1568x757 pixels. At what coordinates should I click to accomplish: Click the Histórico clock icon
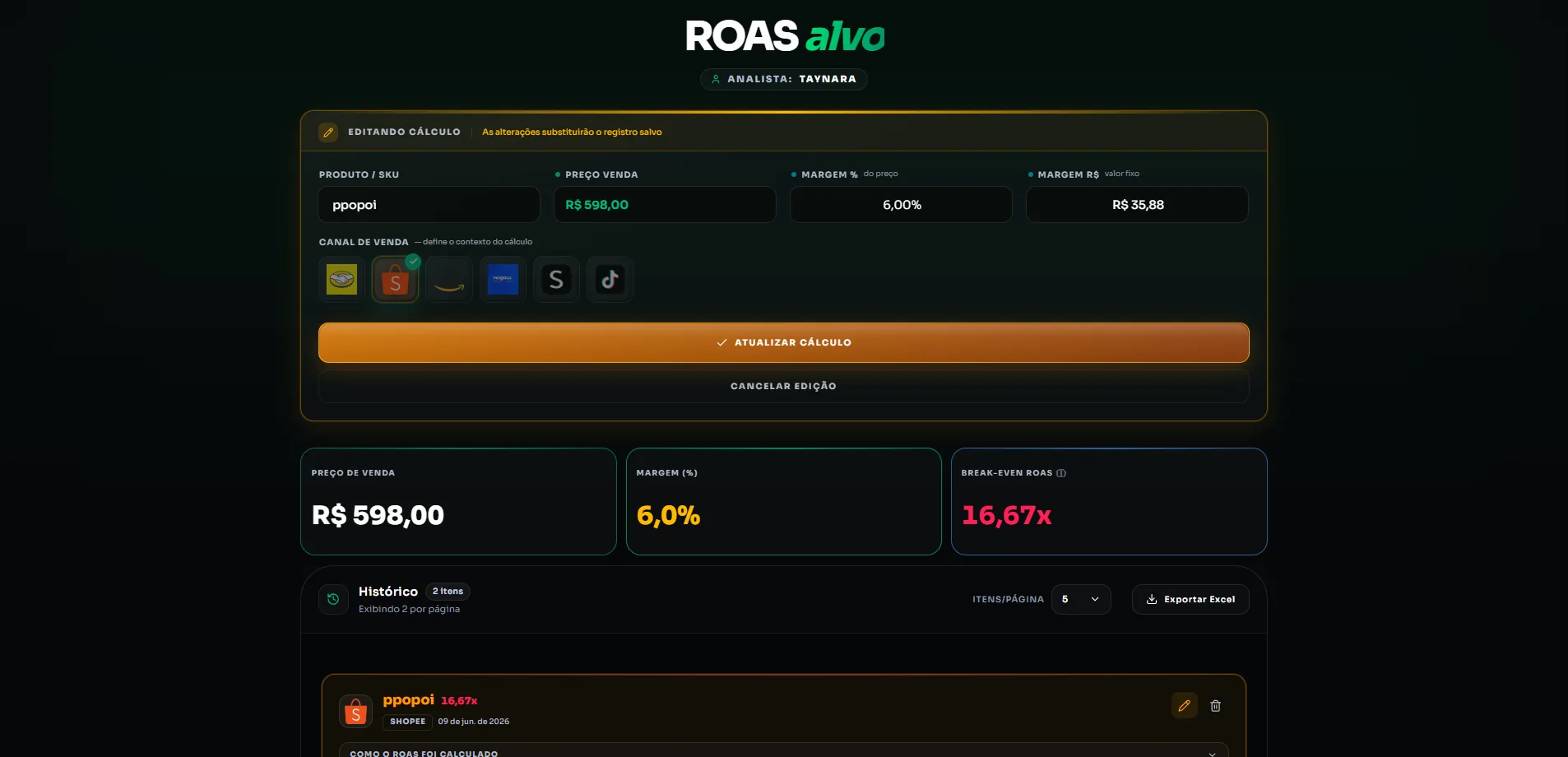click(x=333, y=599)
